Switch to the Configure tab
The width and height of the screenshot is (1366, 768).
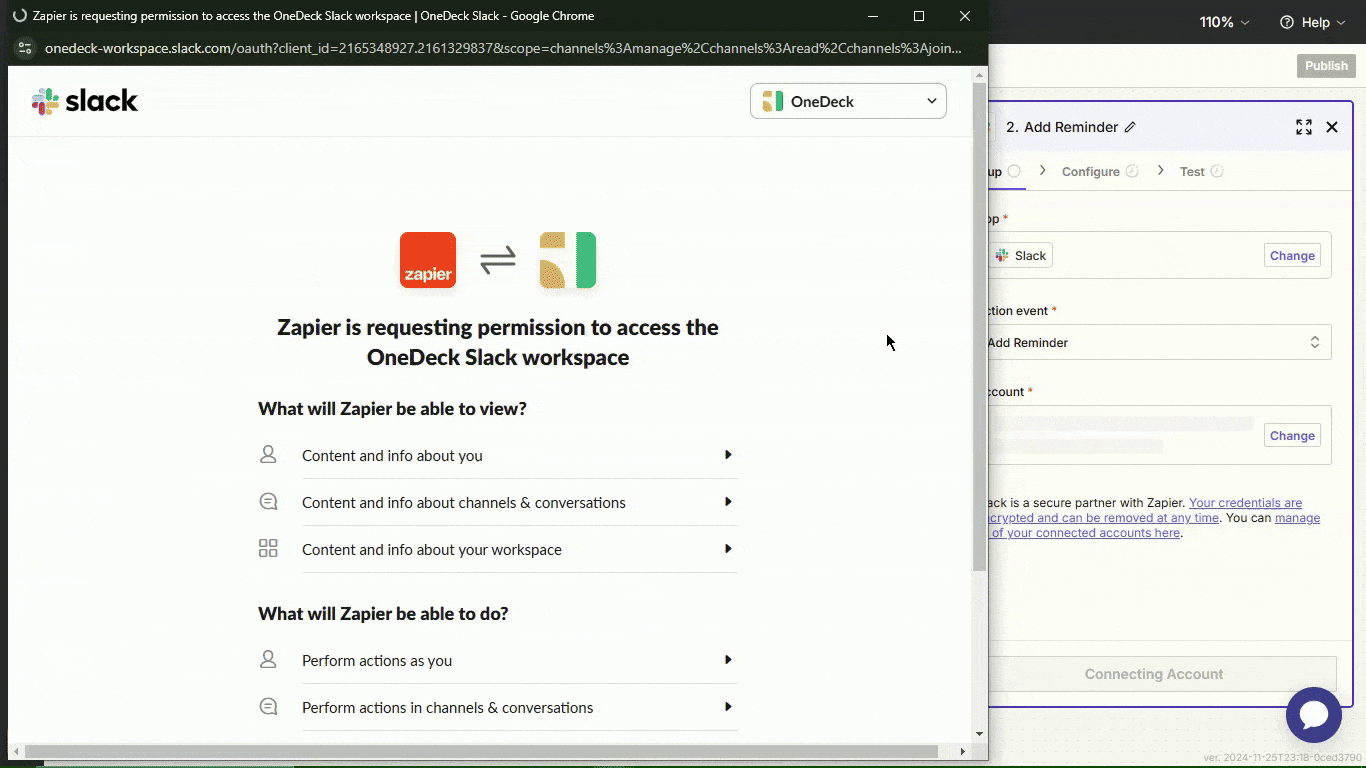tap(1100, 171)
